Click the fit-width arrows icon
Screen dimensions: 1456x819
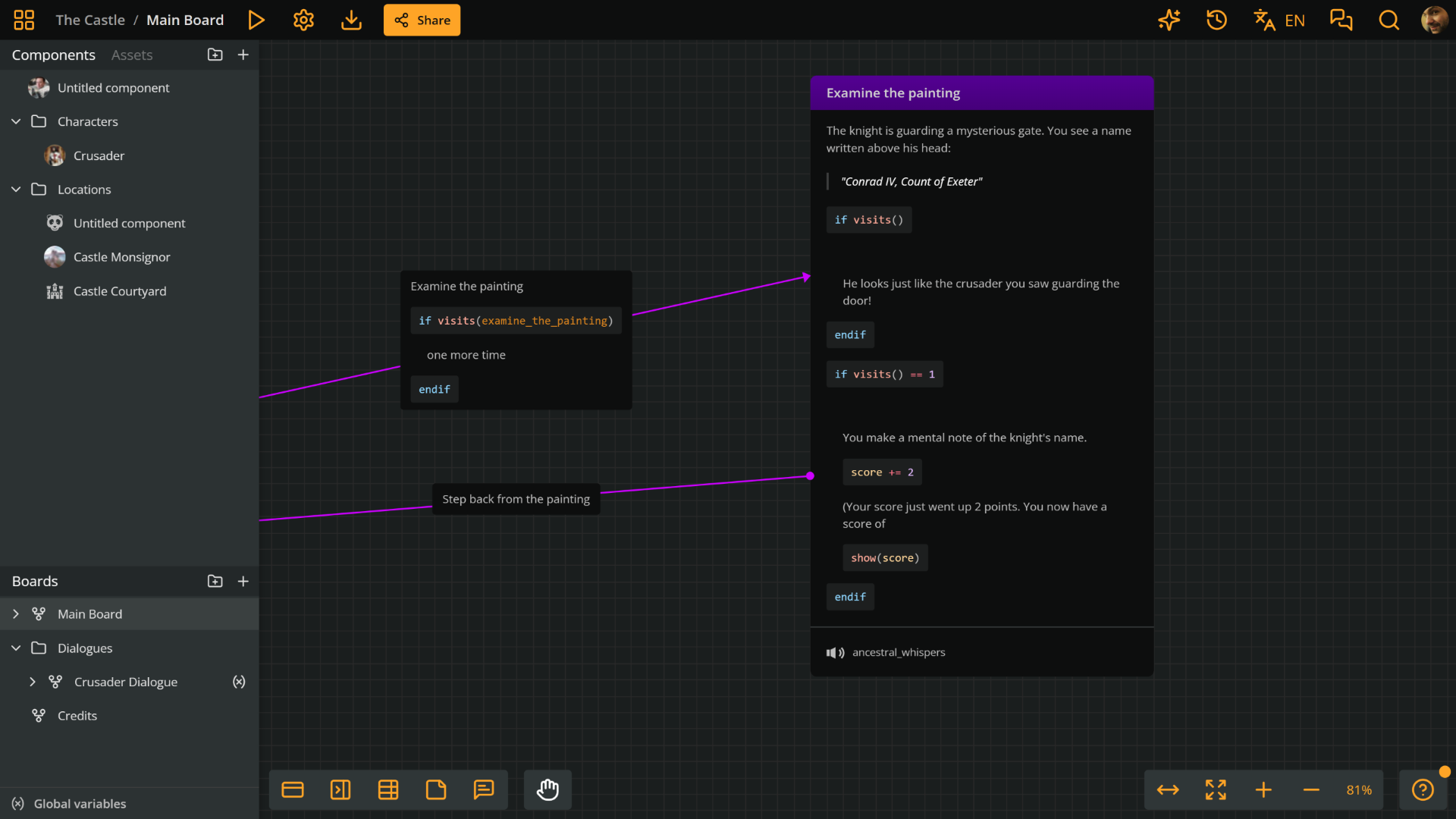[1168, 790]
